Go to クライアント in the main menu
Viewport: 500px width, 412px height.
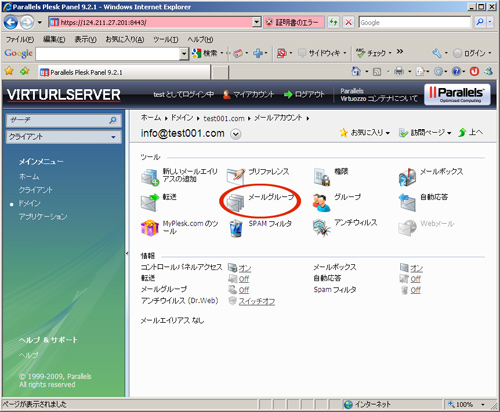point(36,190)
